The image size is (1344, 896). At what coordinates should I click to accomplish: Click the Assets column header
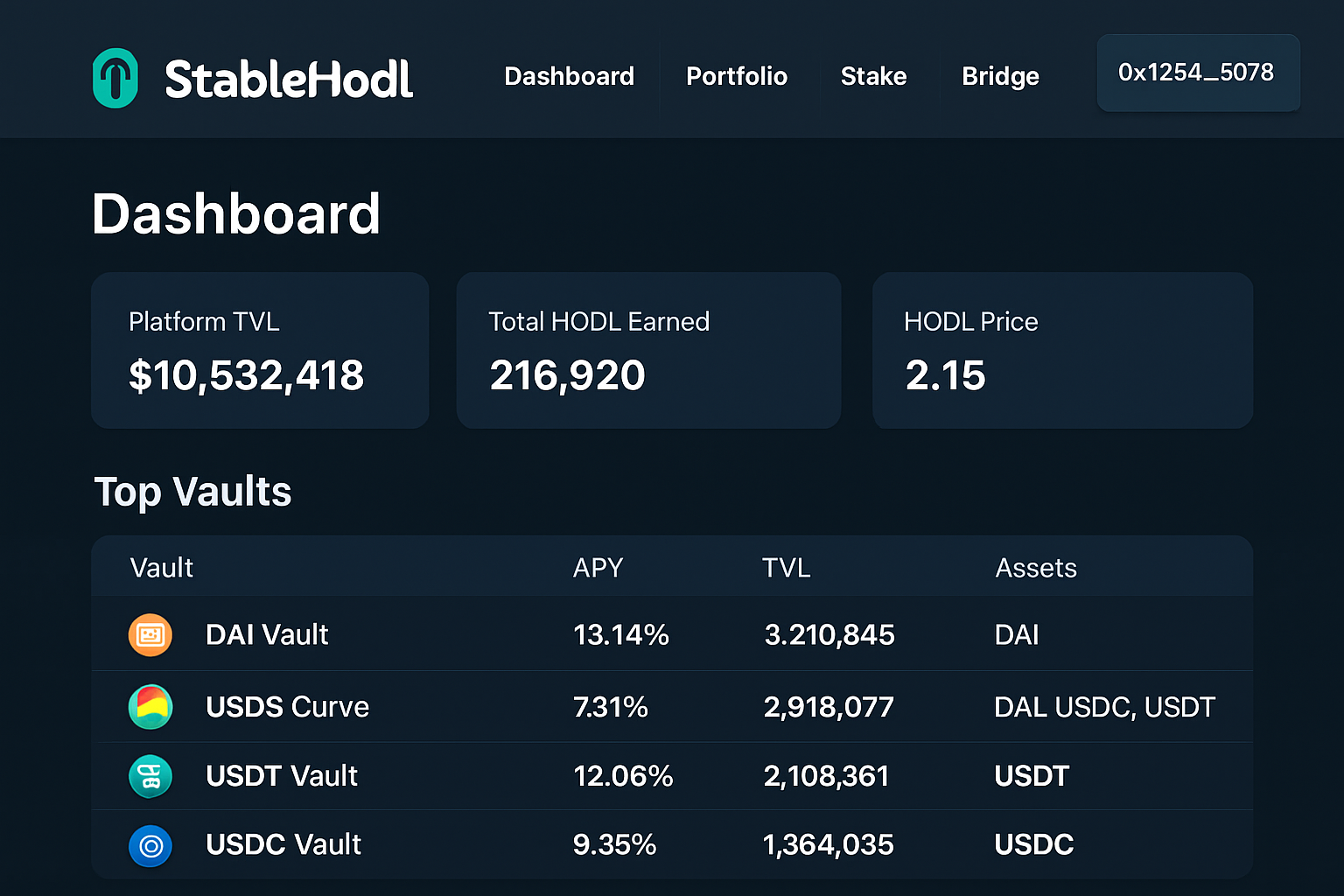[x=1036, y=567]
